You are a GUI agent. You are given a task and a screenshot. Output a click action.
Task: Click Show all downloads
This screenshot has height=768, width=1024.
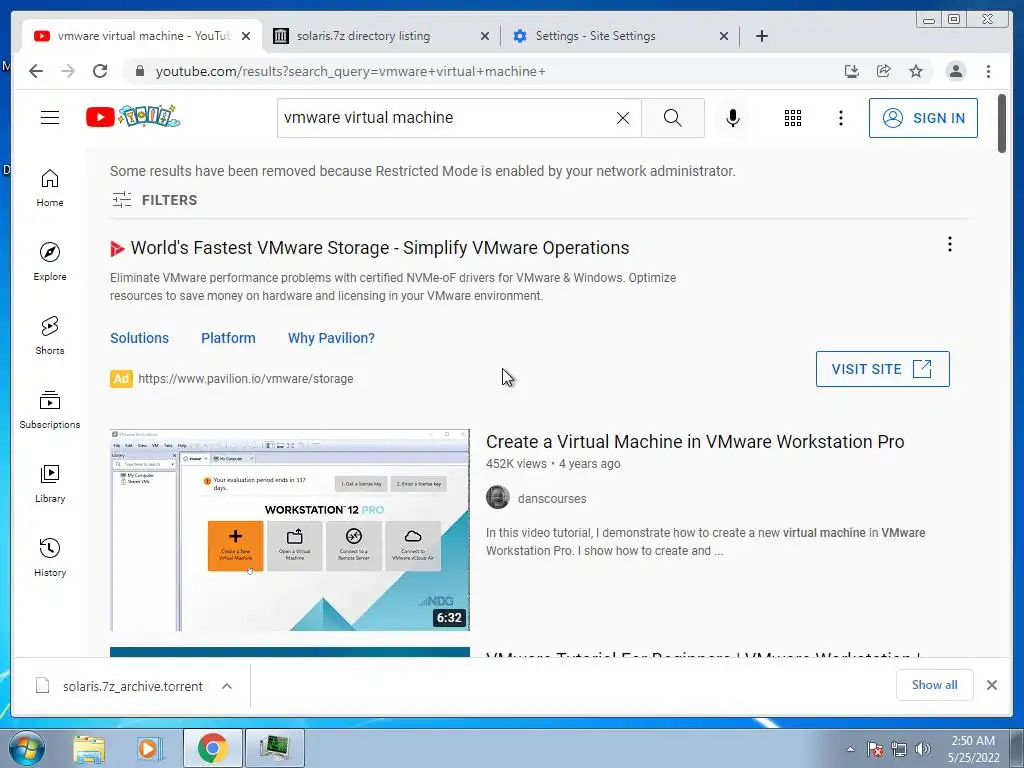tap(935, 685)
